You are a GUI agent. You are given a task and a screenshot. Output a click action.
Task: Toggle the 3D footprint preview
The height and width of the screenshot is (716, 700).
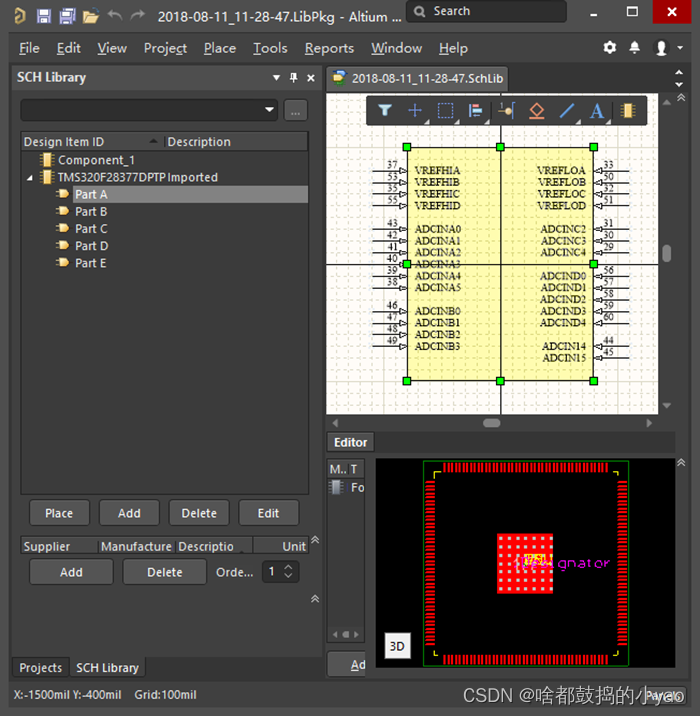[397, 646]
